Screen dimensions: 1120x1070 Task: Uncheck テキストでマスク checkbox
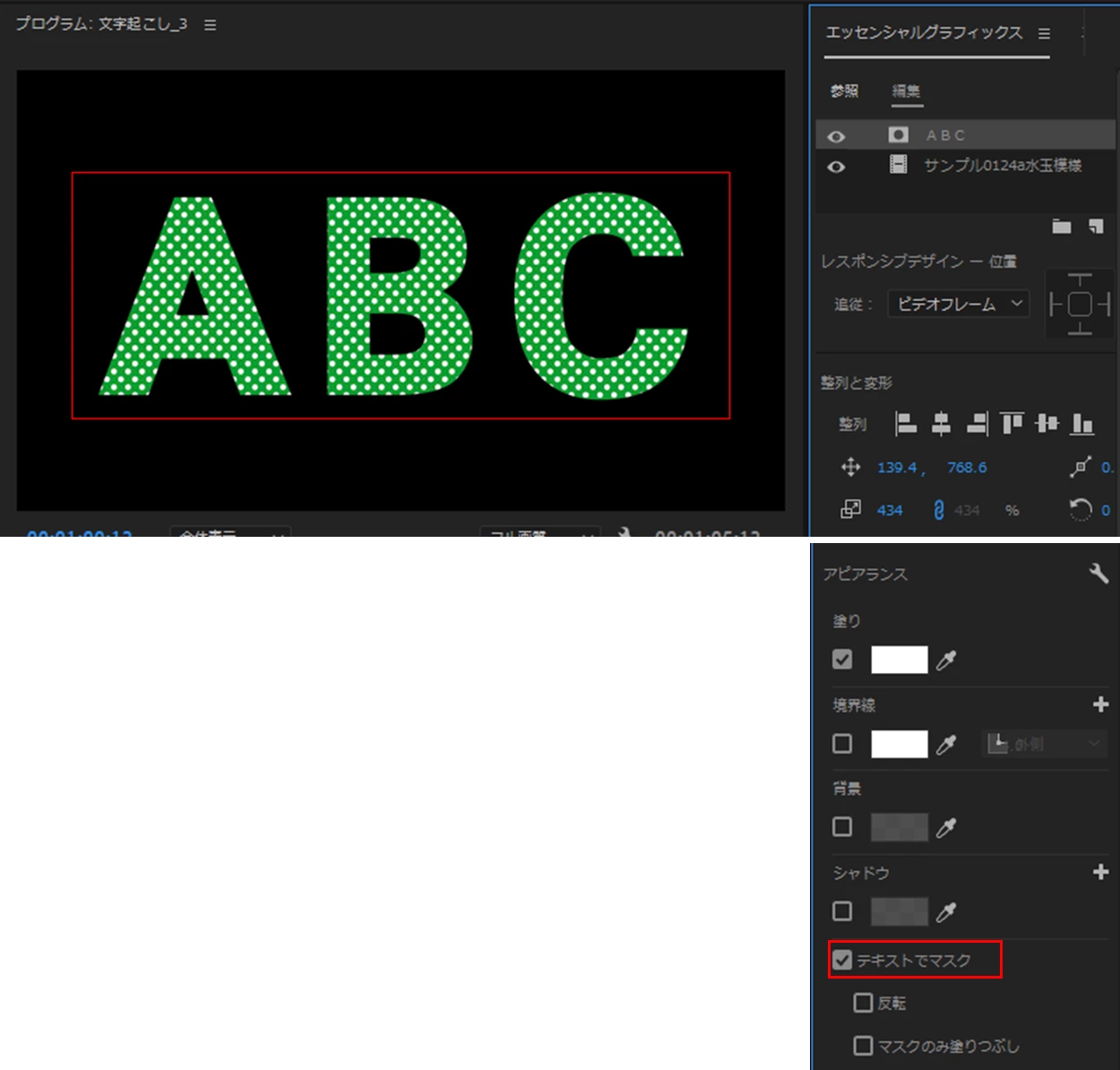[x=842, y=960]
